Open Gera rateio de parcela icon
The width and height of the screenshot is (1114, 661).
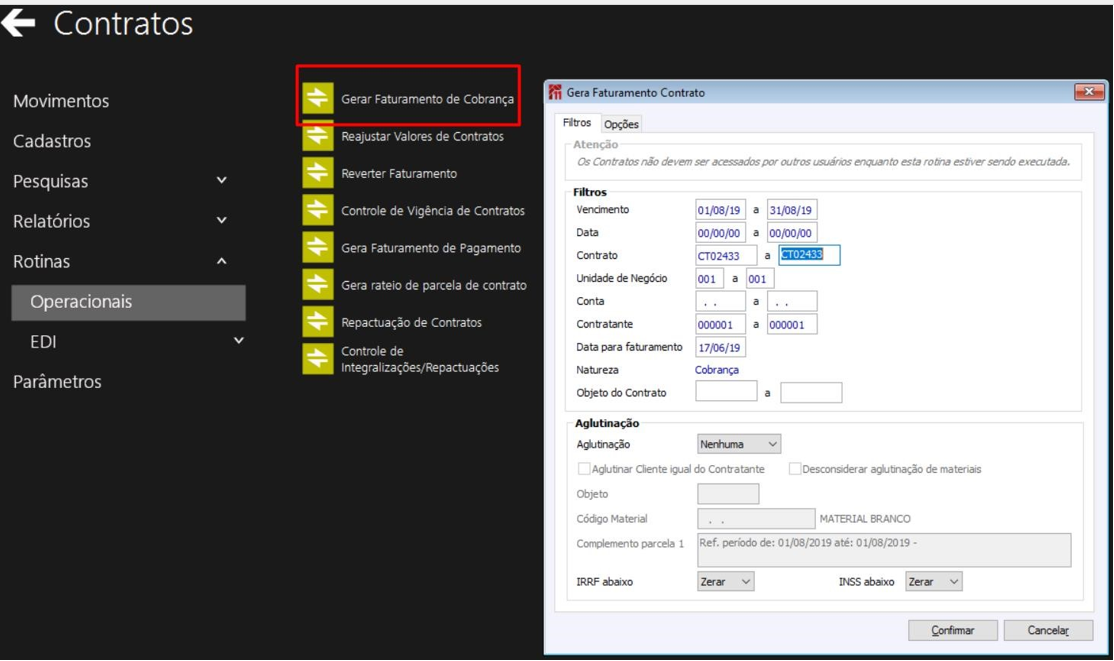pyautogui.click(x=318, y=284)
